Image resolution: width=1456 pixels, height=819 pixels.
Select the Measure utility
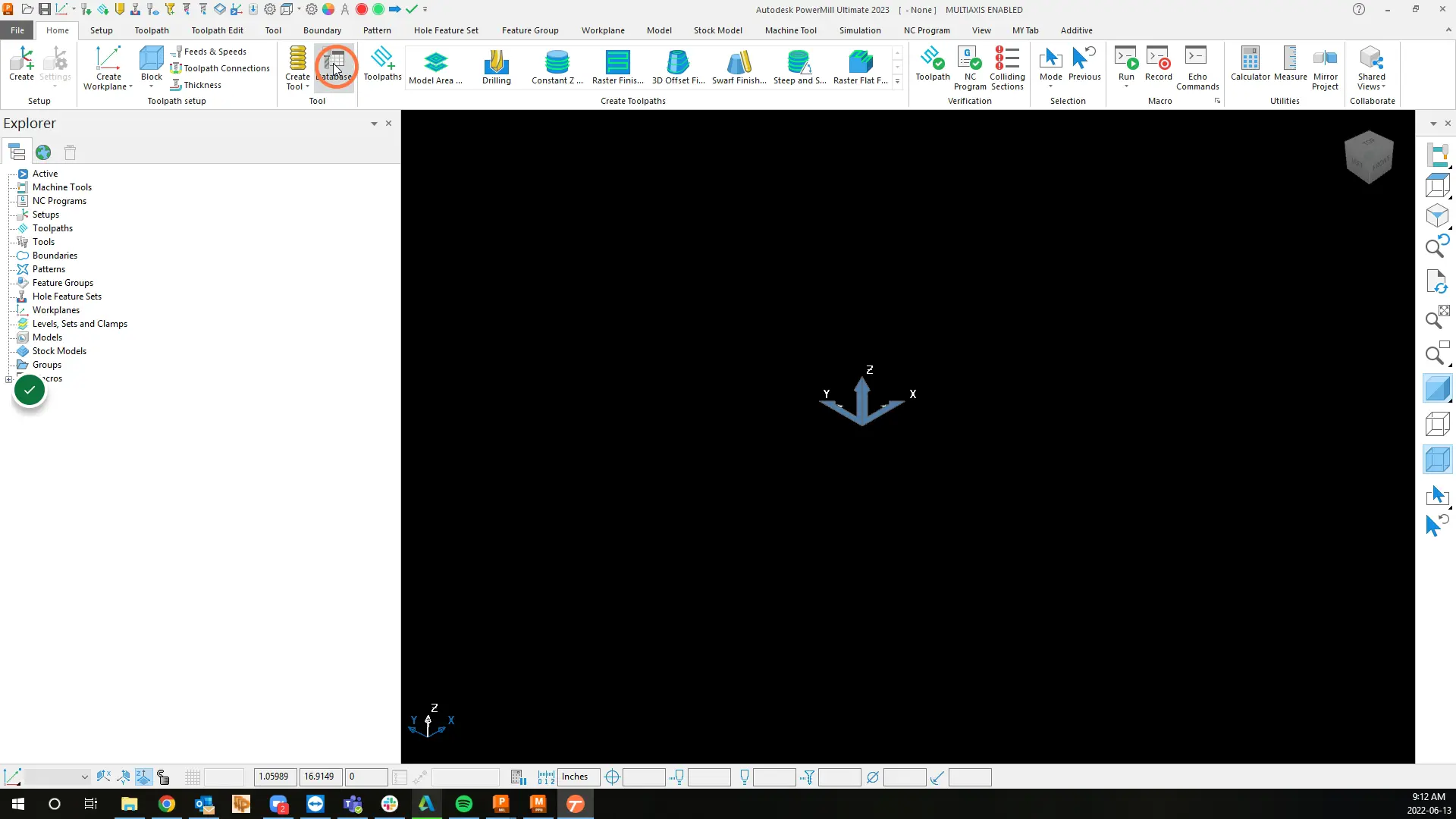coord(1290,64)
